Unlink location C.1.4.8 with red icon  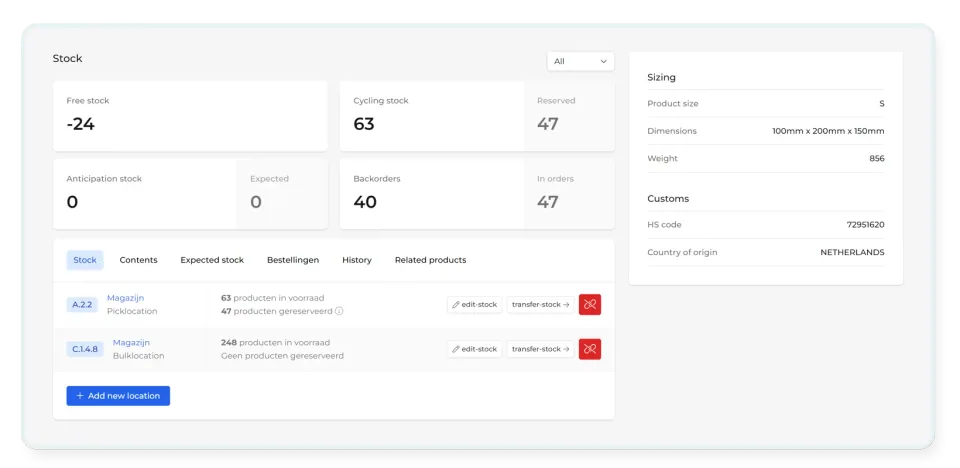click(590, 349)
